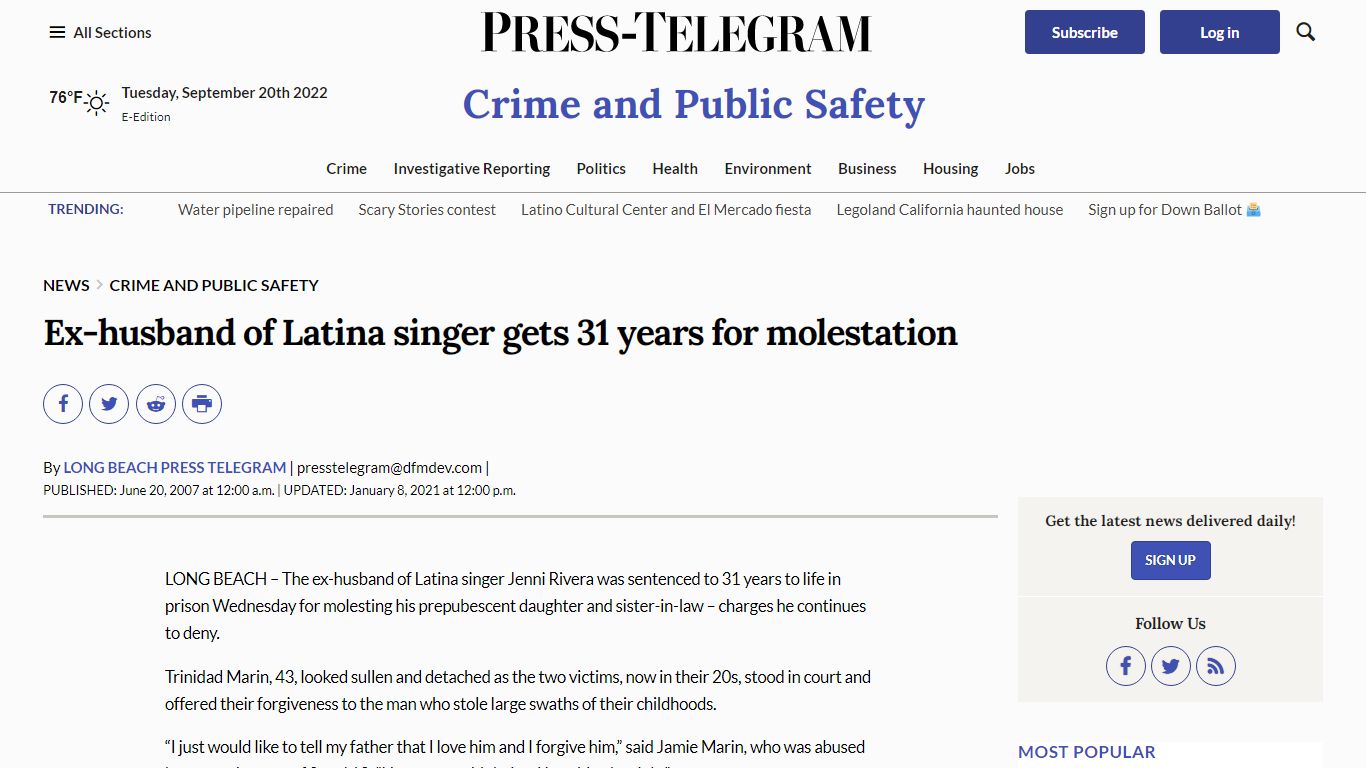Open Legoland California haunted house story
The height and width of the screenshot is (768, 1366).
tap(950, 209)
